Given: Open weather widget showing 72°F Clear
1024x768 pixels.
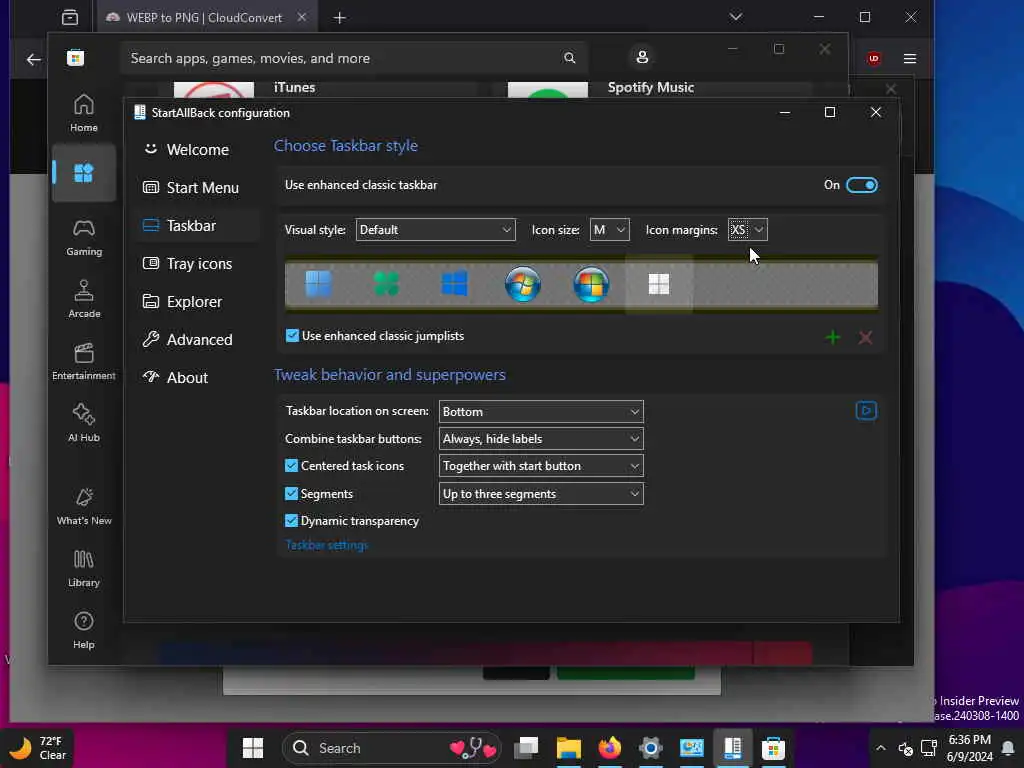Looking at the screenshot, I should point(38,748).
